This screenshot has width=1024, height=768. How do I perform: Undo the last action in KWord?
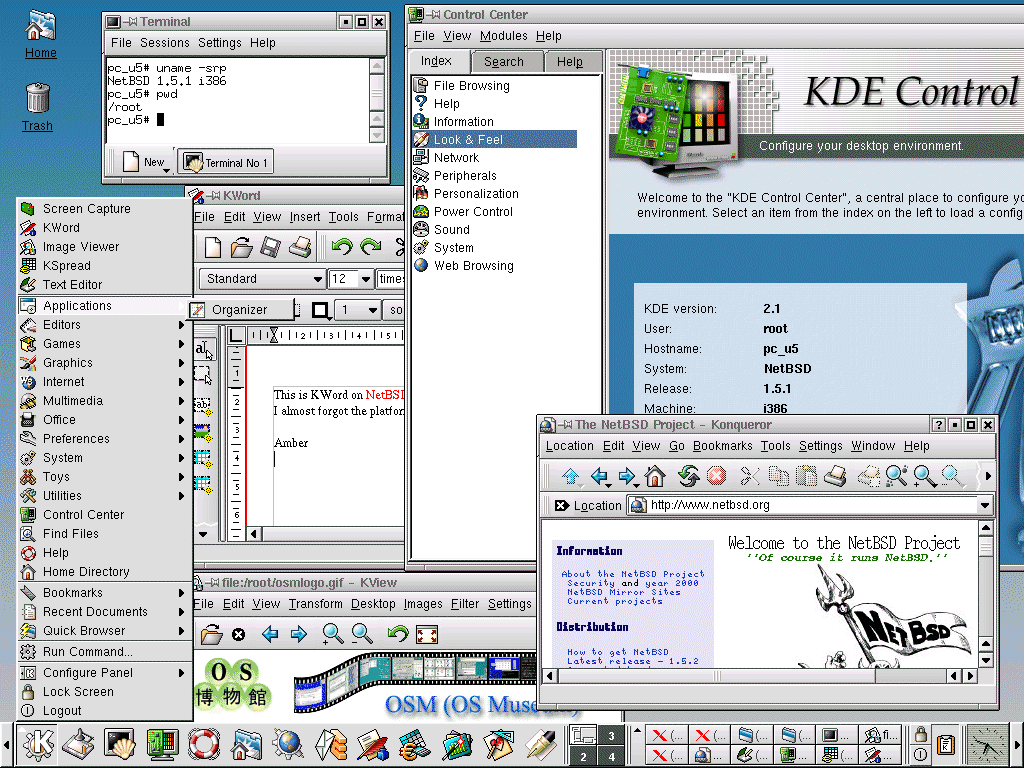342,247
